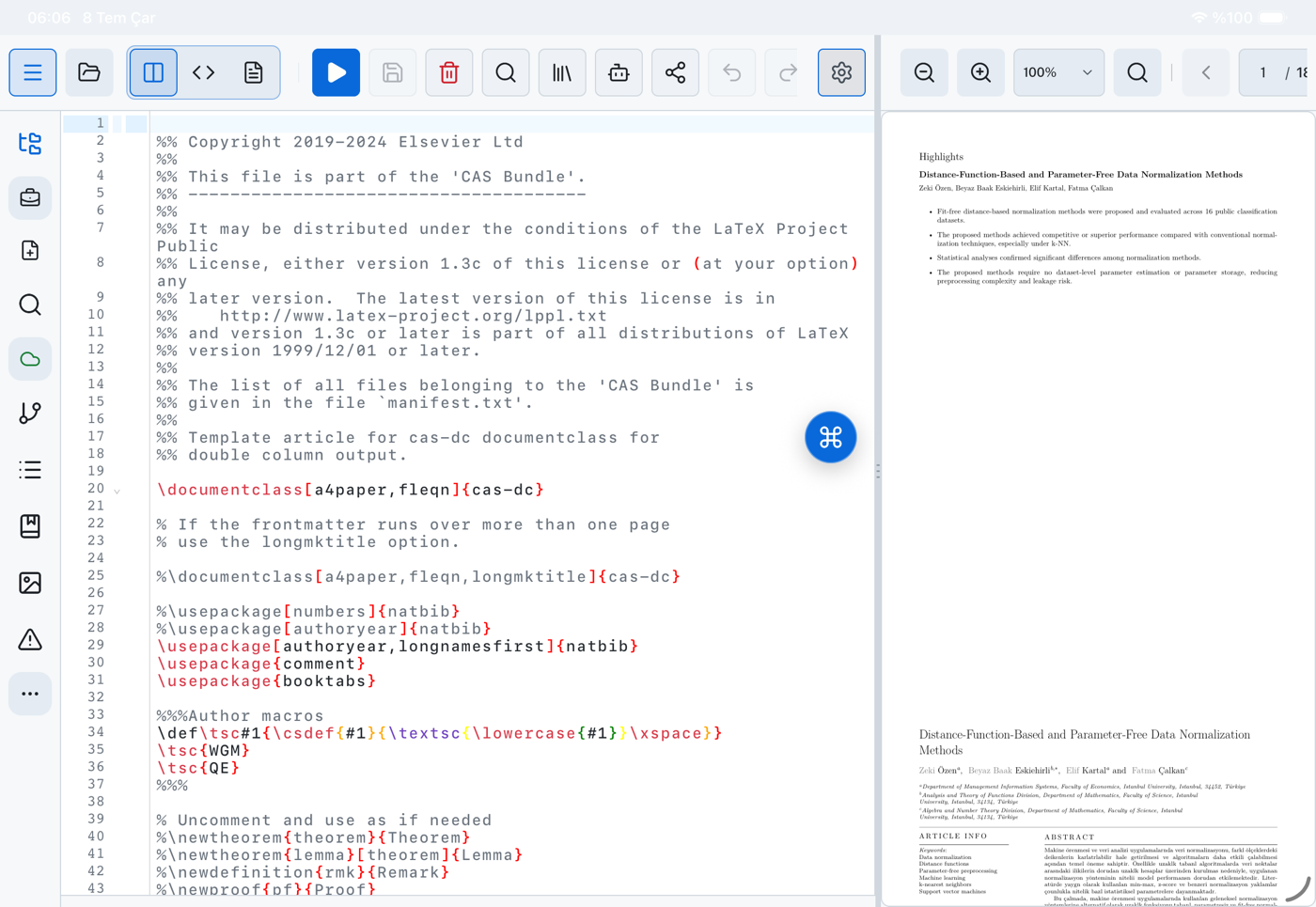This screenshot has width=1316, height=907.
Task: Open the sidebar search panel
Action: click(x=30, y=305)
